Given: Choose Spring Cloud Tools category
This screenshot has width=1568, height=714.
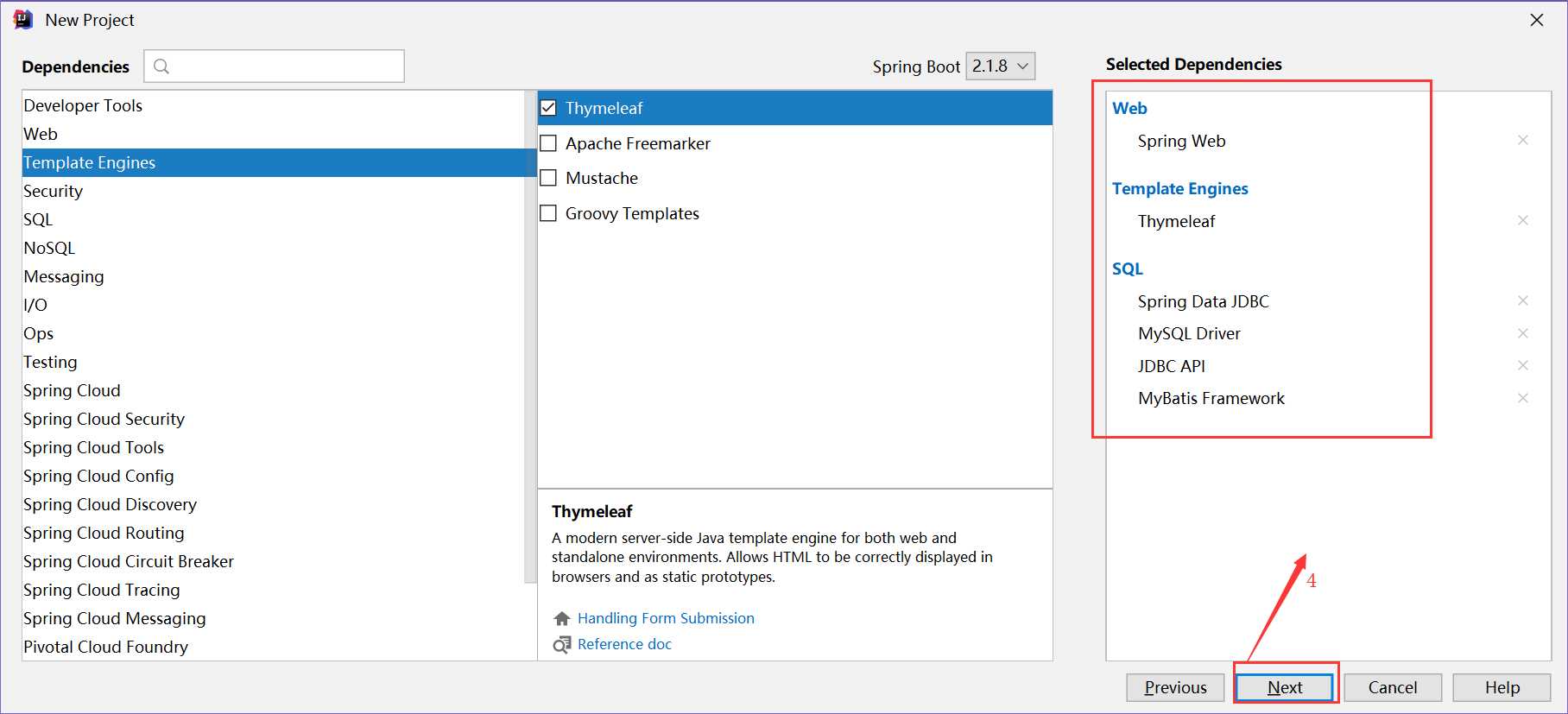Looking at the screenshot, I should [273, 447].
